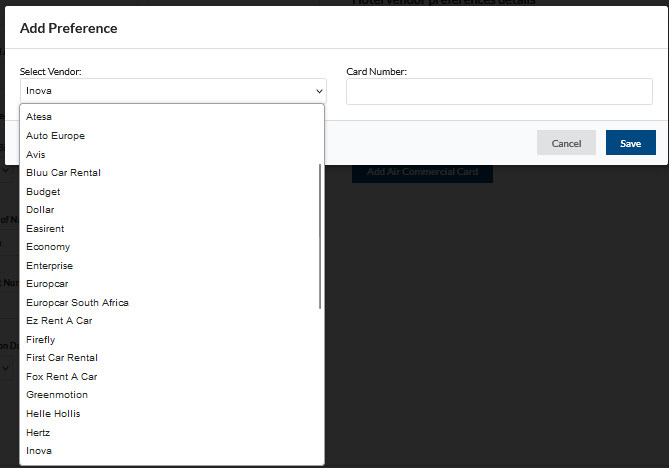669x468 pixels.
Task: Select Avis as the vendor
Action: 172,154
